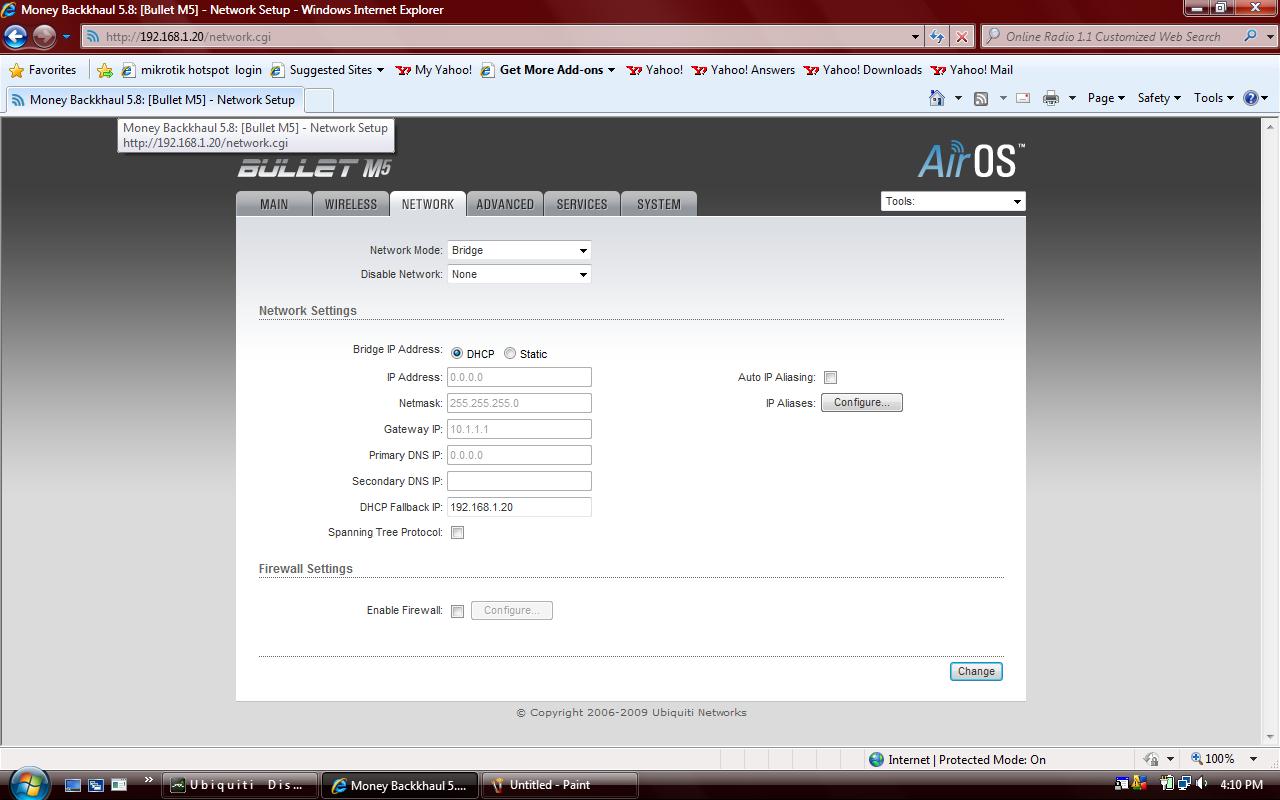This screenshot has height=800, width=1280.
Task: Click the Switch Between Windows quick launch icon
Action: tap(96, 785)
